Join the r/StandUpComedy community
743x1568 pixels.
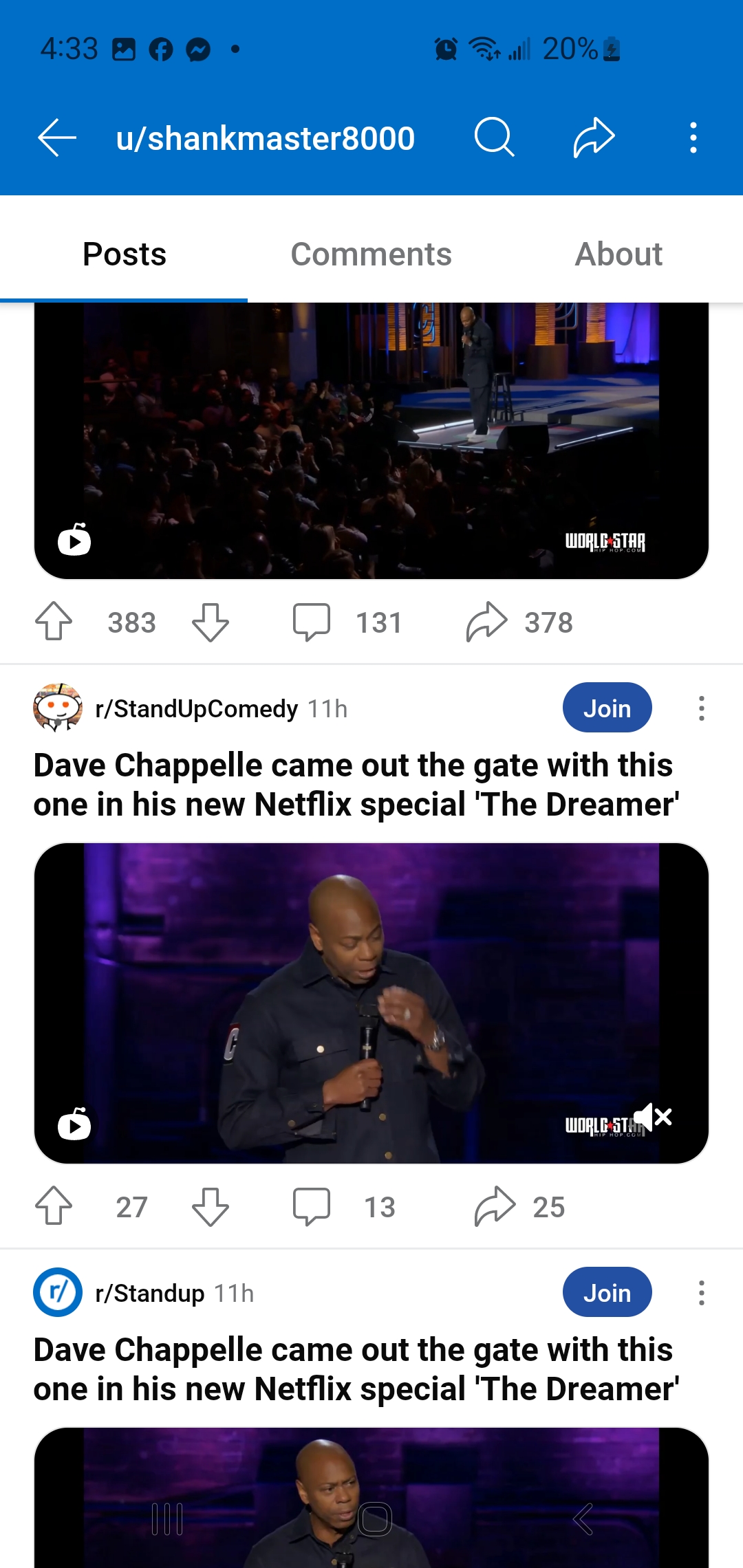click(x=607, y=708)
